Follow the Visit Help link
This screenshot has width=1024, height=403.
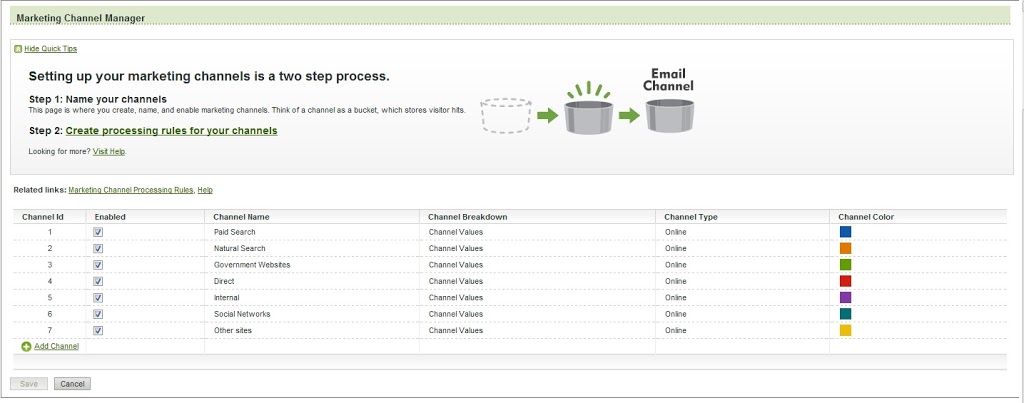click(109, 151)
